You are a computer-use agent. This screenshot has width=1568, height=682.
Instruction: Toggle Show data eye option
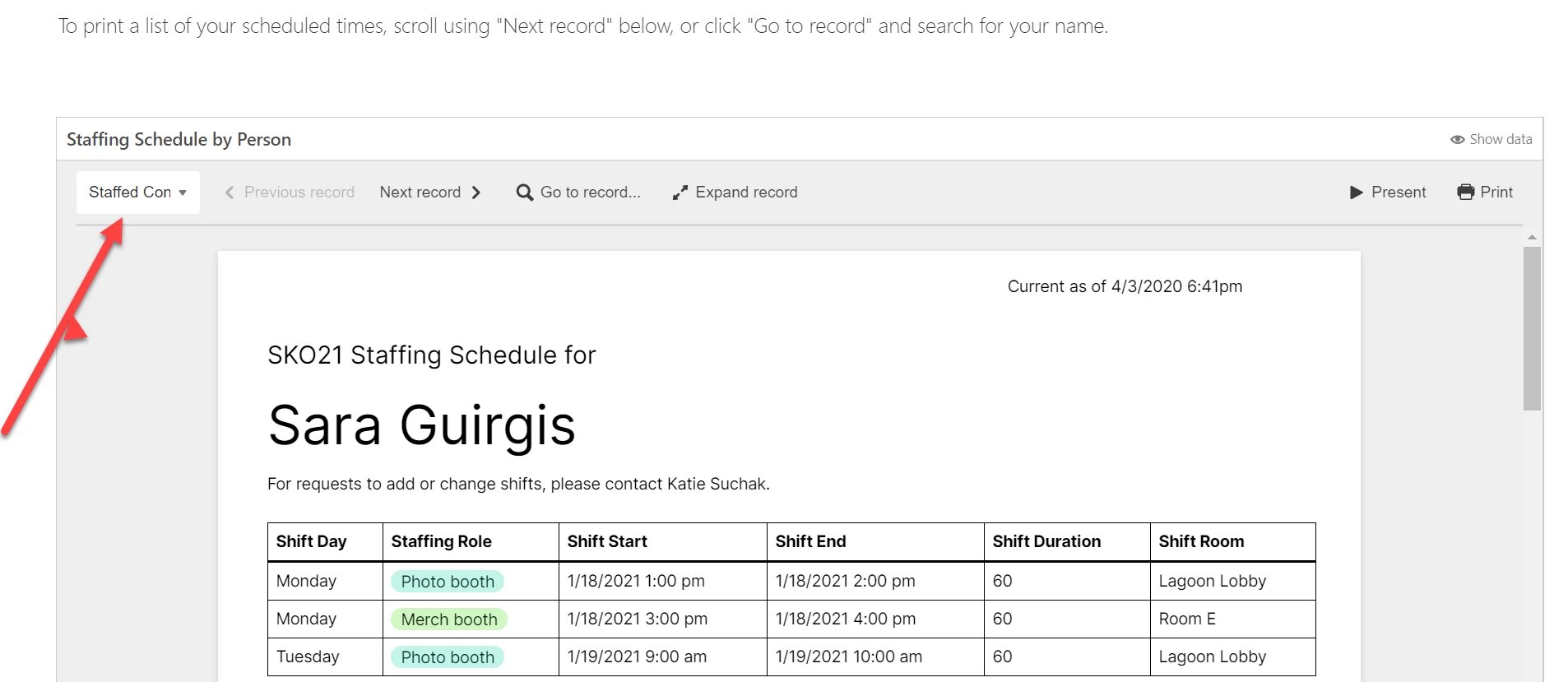[1491, 140]
